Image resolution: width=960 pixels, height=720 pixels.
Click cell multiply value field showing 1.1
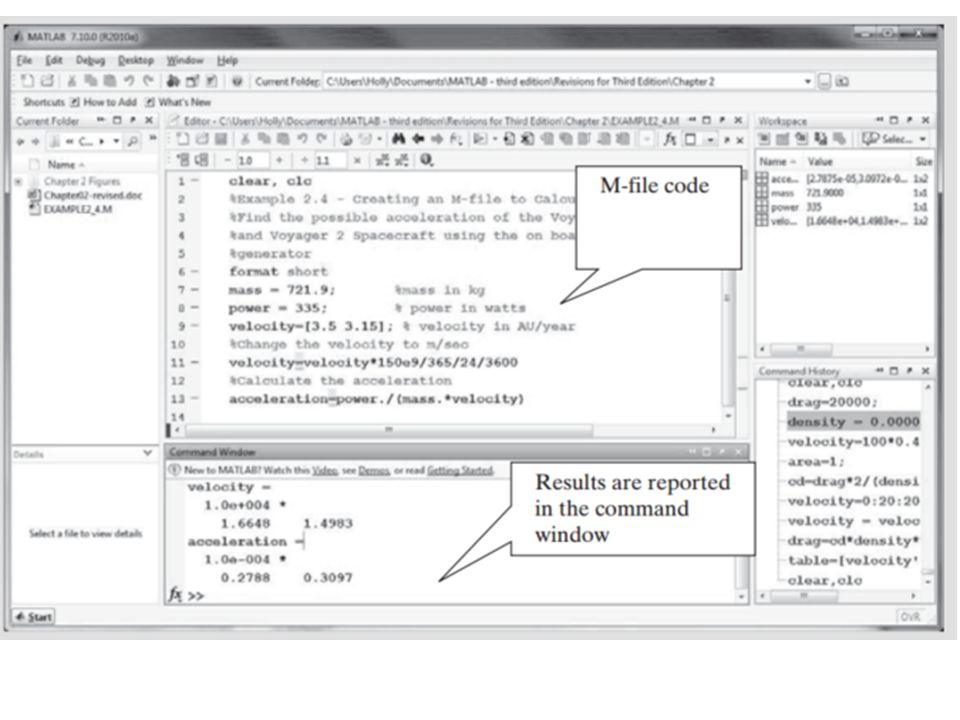(331, 160)
